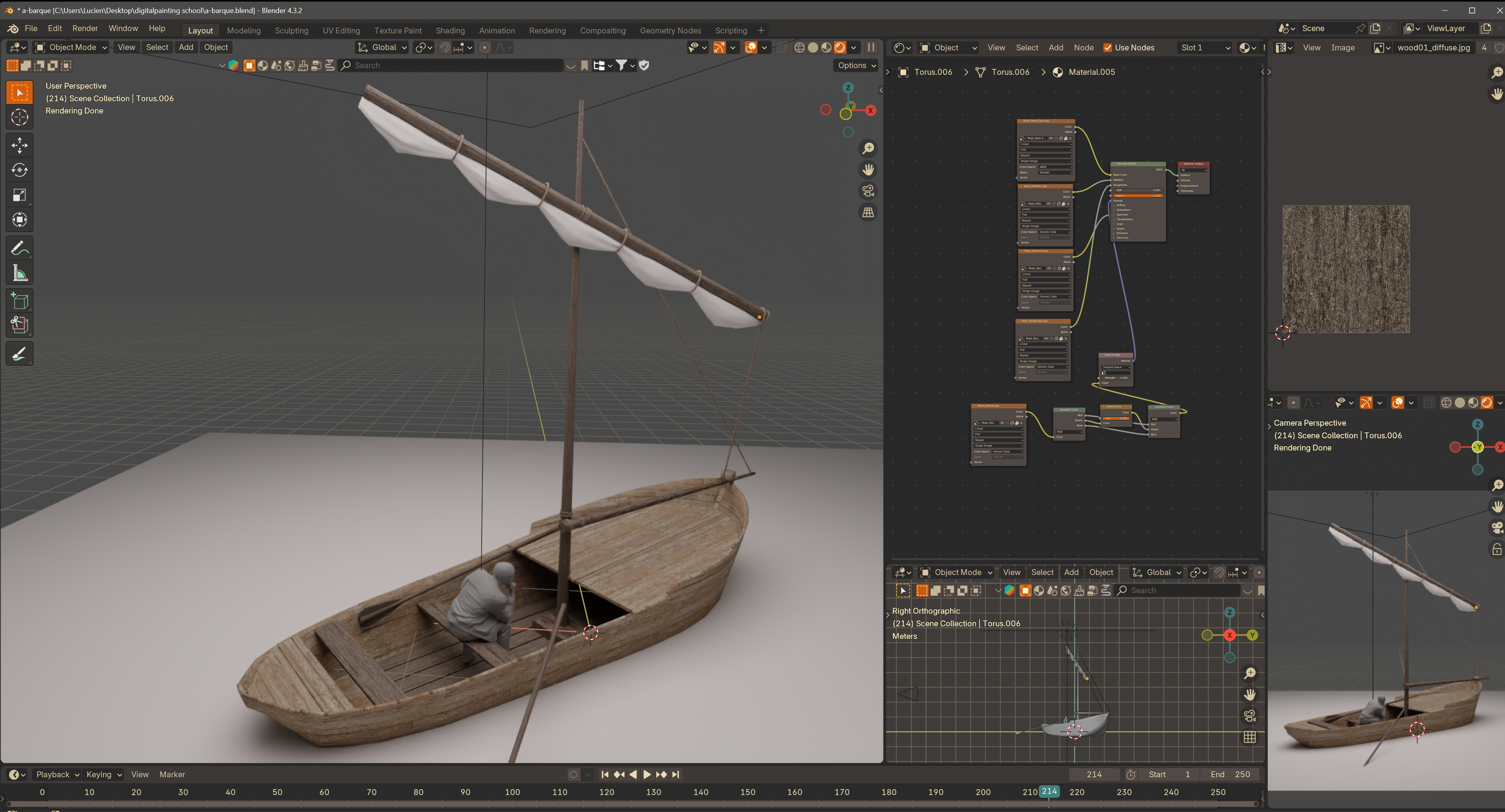Select the Measure ruler tool

click(x=19, y=273)
